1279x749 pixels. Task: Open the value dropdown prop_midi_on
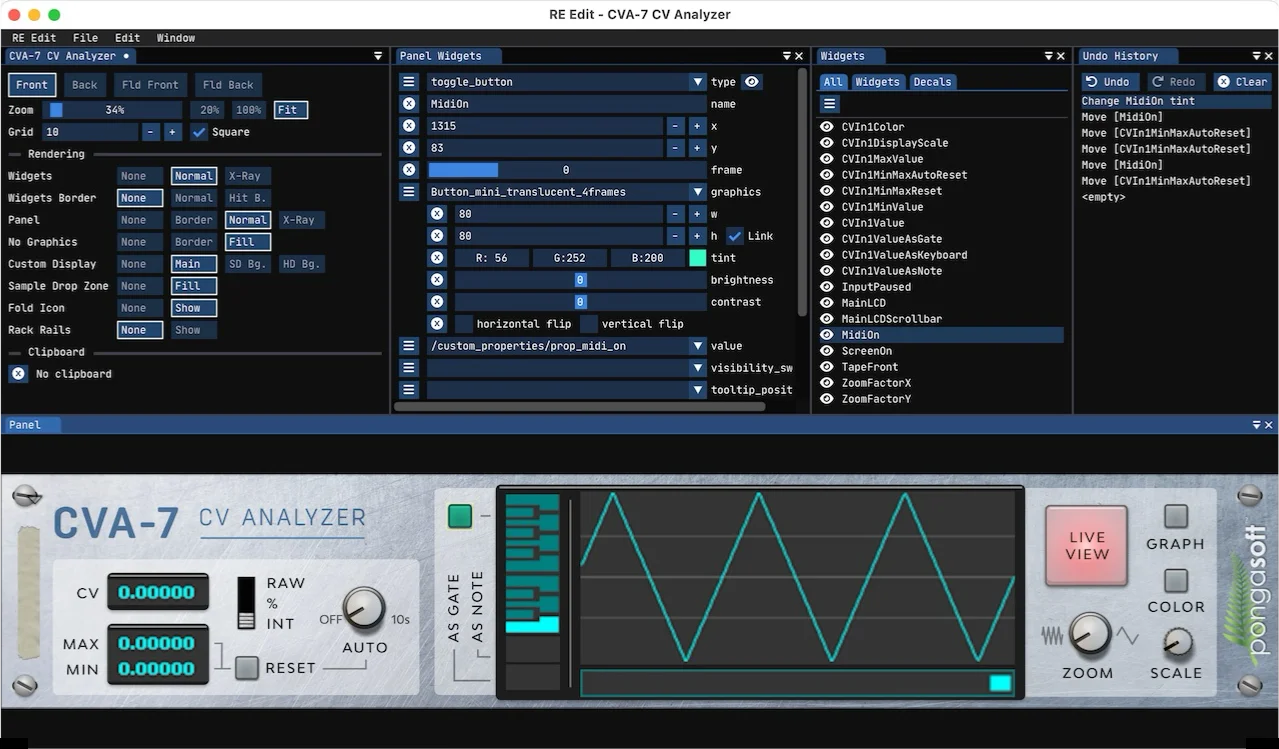[x=567, y=346]
